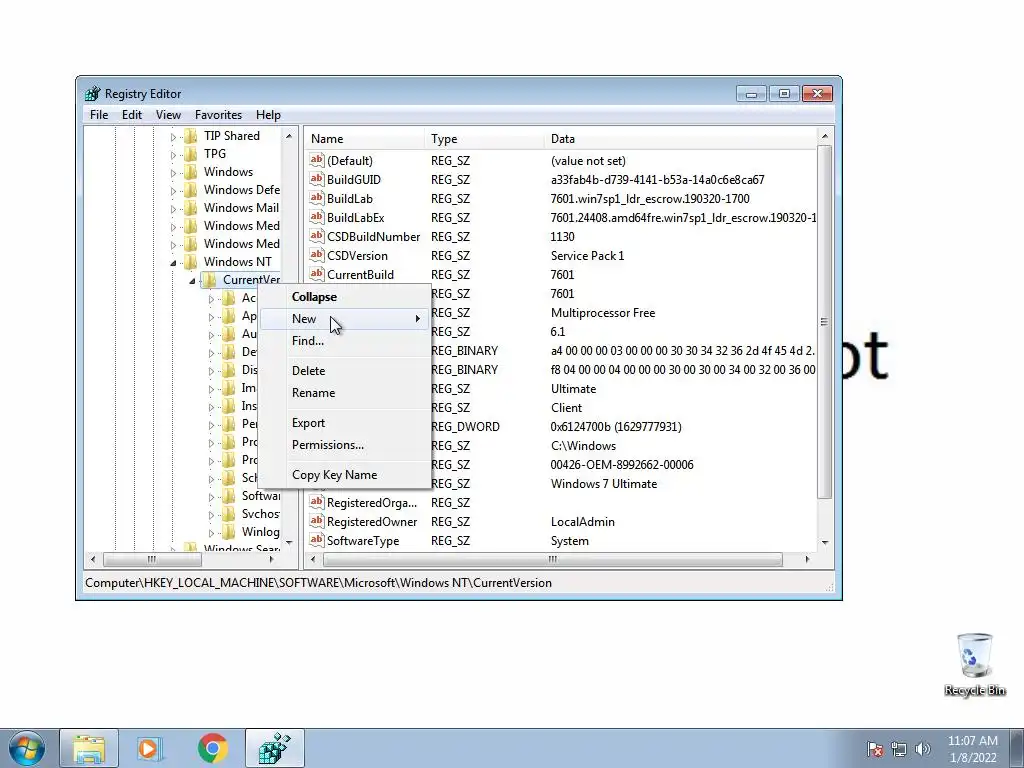Expand the Windows key node

(x=173, y=173)
